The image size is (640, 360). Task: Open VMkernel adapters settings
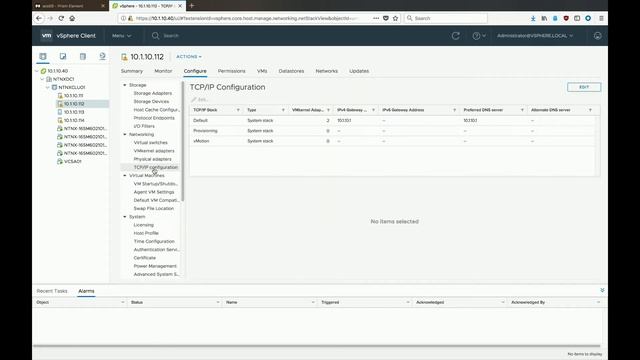154,151
